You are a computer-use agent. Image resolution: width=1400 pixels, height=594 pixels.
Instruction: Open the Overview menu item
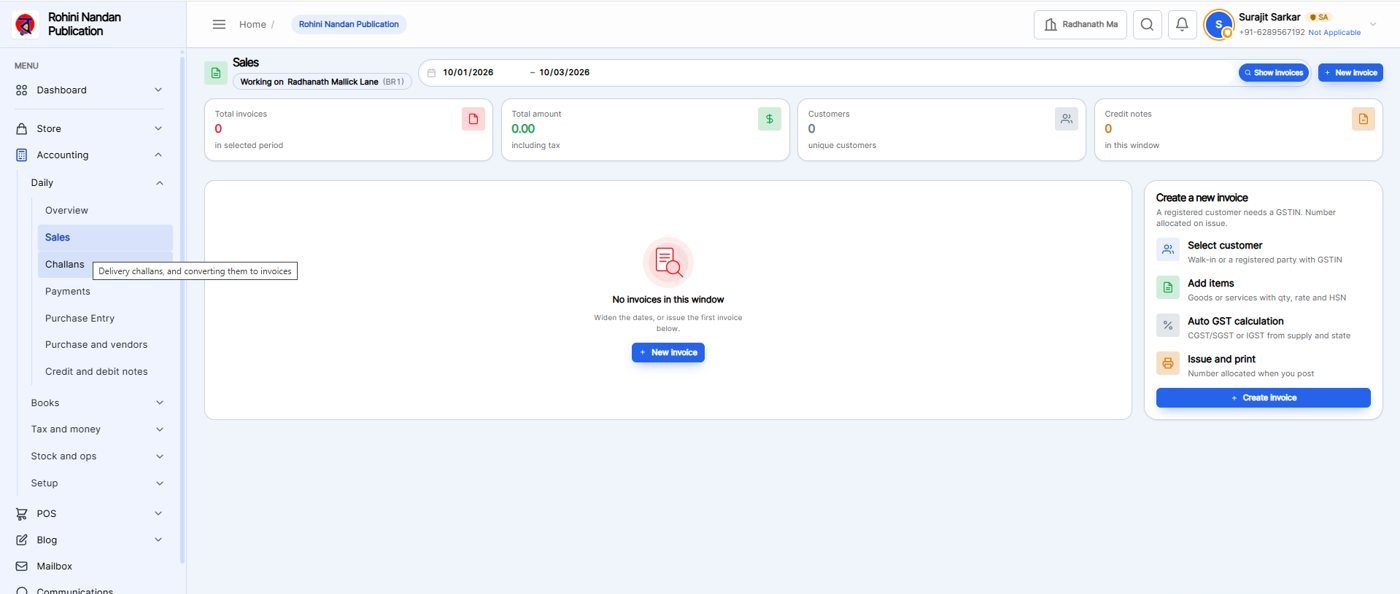pos(105,211)
